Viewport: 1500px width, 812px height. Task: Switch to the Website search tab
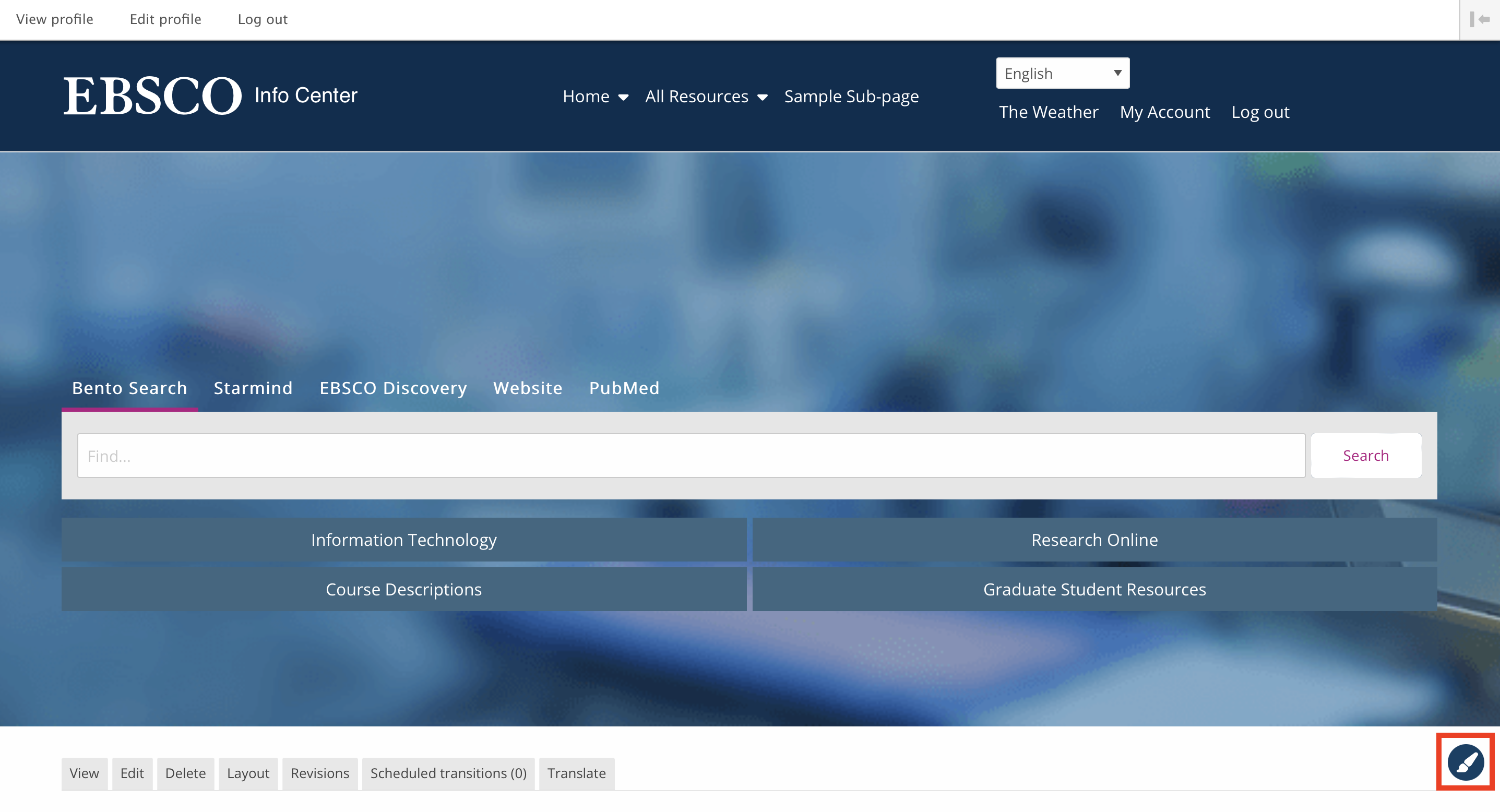527,388
